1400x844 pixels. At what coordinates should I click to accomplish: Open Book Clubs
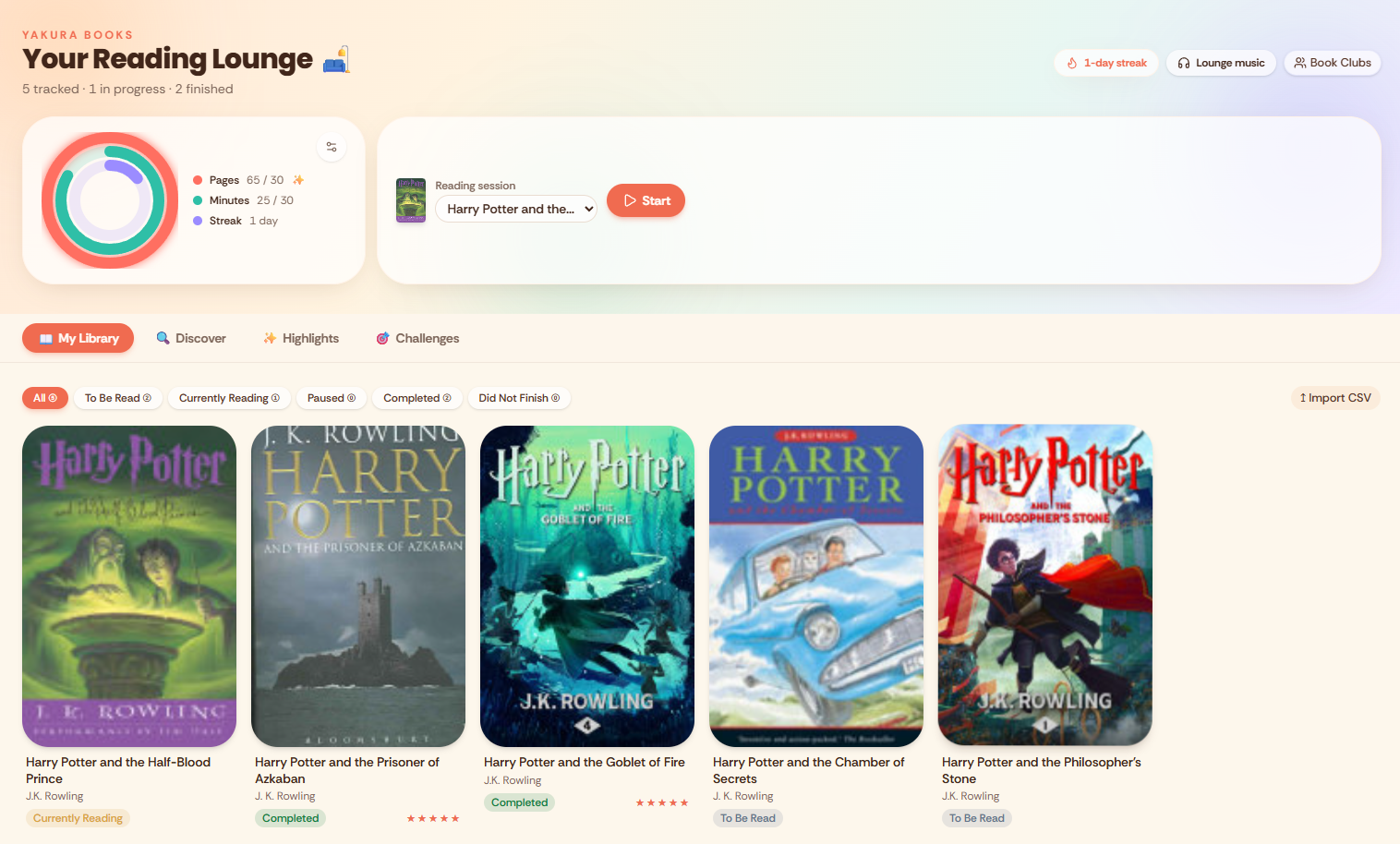click(1332, 63)
